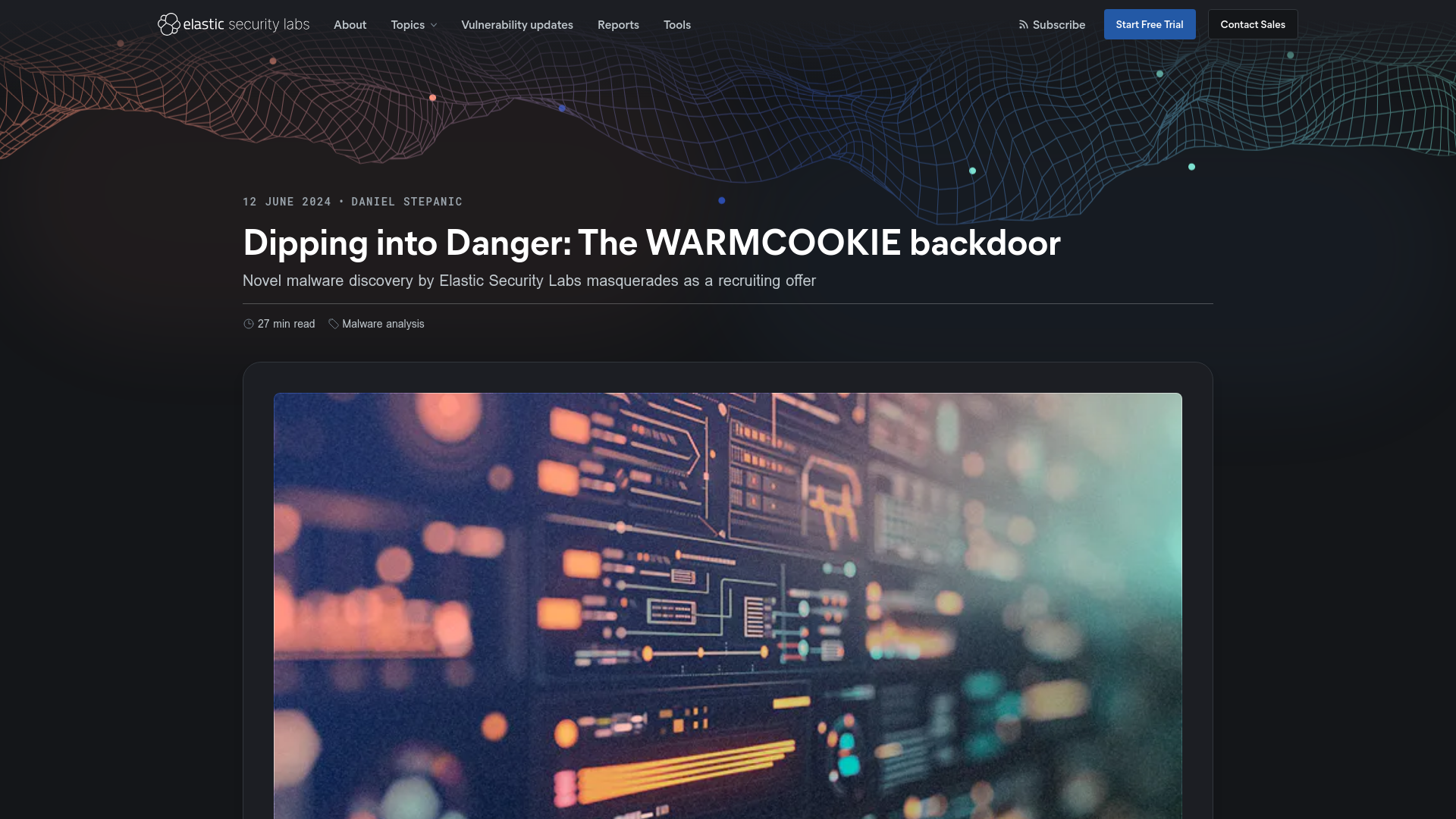
Task: Click the Reports navigation link
Action: click(618, 24)
